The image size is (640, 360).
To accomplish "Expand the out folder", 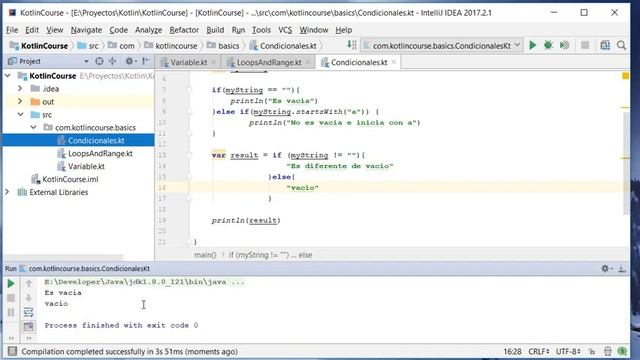I will 20,101.
